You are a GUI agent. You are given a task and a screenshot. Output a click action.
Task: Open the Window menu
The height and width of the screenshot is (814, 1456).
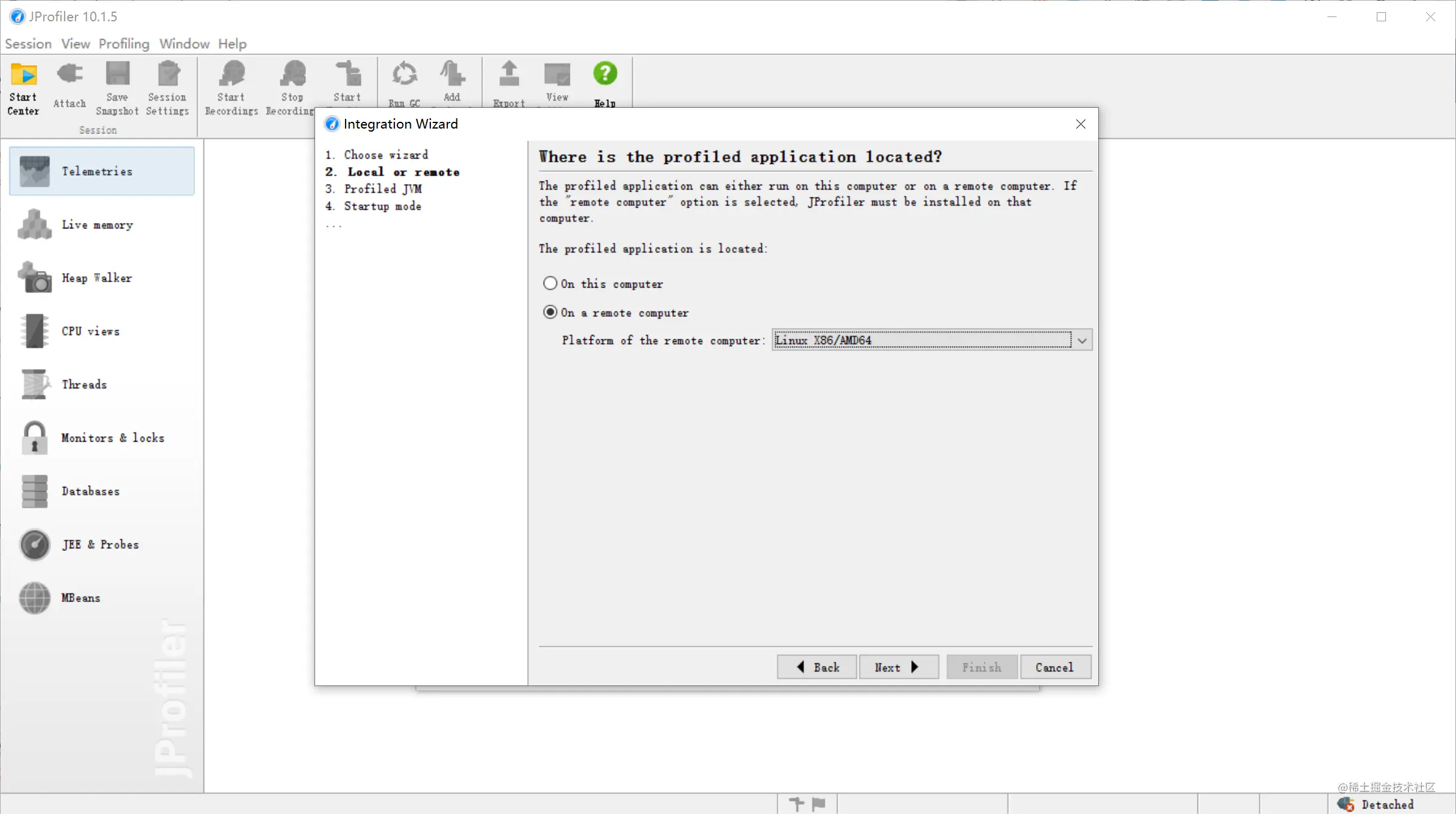(184, 44)
